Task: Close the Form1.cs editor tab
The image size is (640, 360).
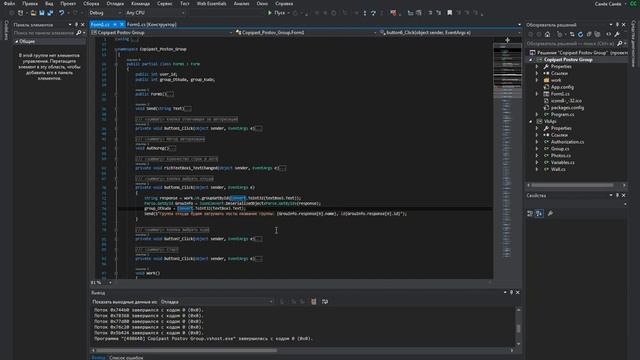Action: click(122, 25)
